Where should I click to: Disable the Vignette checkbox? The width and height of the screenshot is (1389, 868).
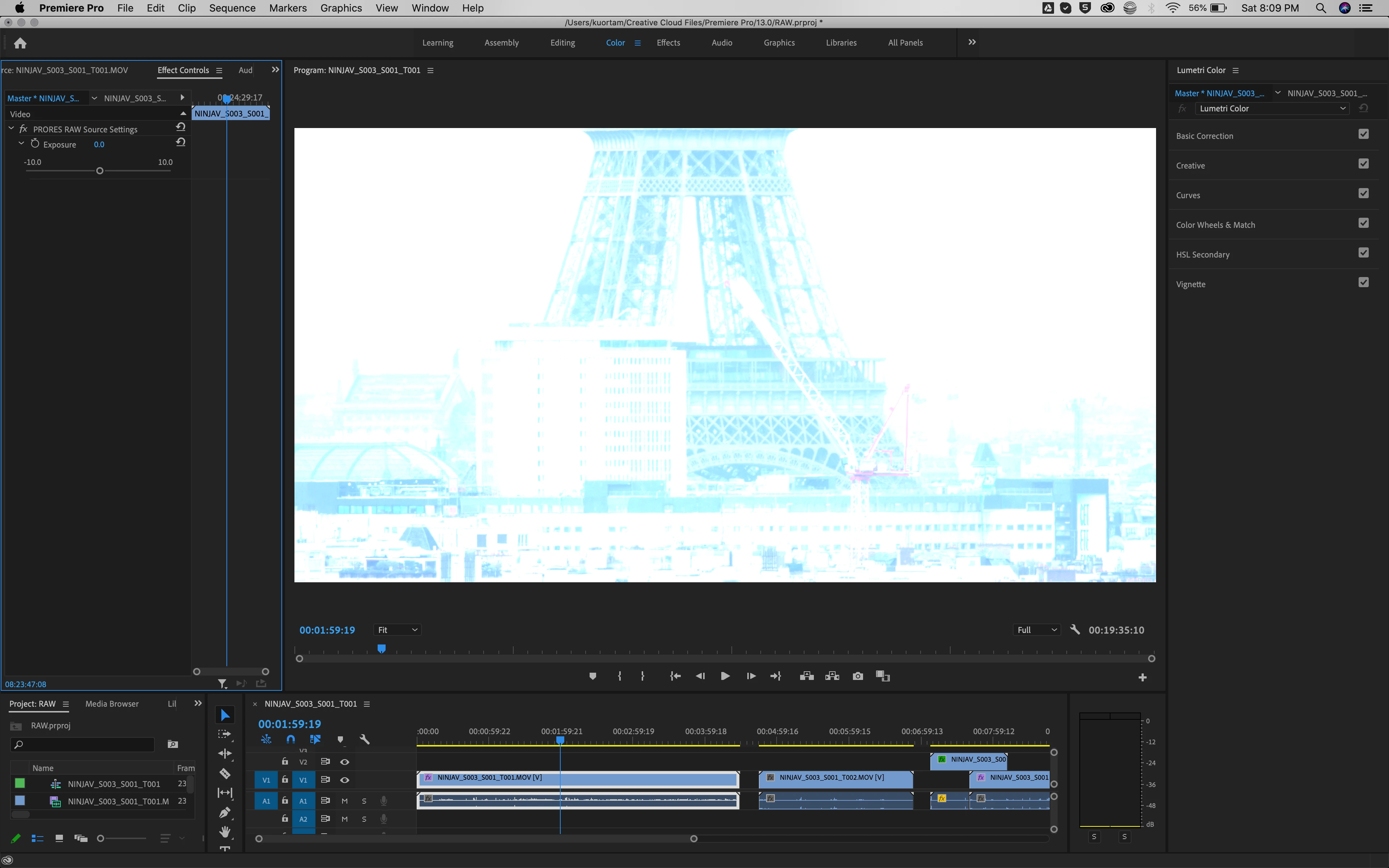1363,282
